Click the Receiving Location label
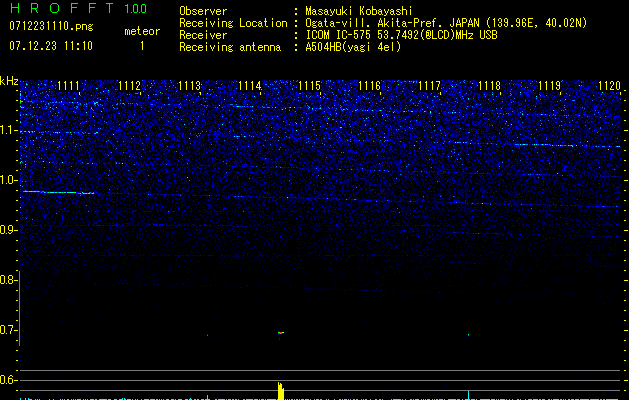 point(233,23)
